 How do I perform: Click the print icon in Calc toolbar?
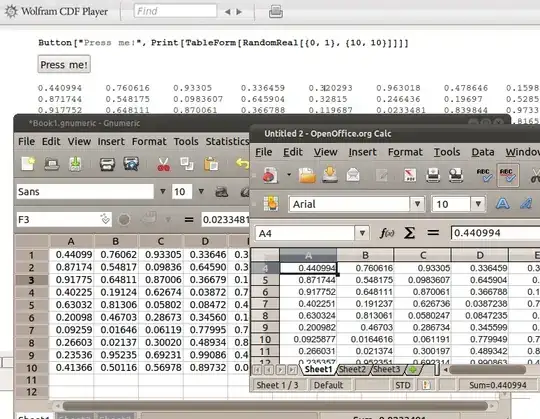(433, 175)
